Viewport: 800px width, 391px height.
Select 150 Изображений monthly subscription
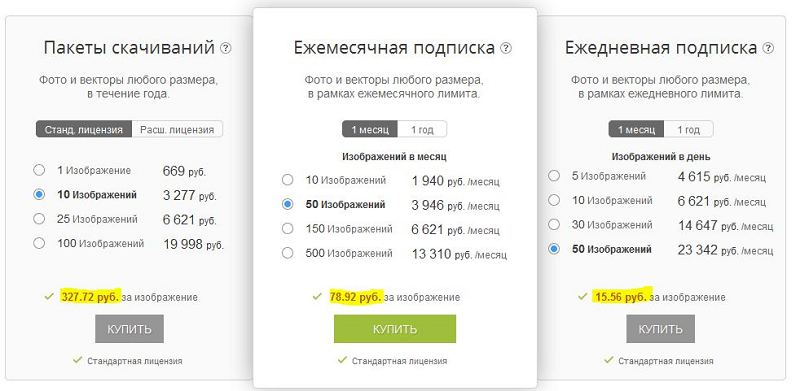pos(288,229)
